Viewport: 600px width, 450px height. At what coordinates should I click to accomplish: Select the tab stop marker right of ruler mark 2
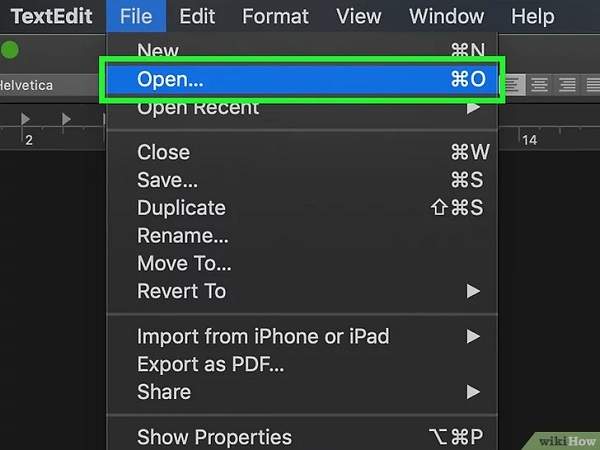point(66,119)
